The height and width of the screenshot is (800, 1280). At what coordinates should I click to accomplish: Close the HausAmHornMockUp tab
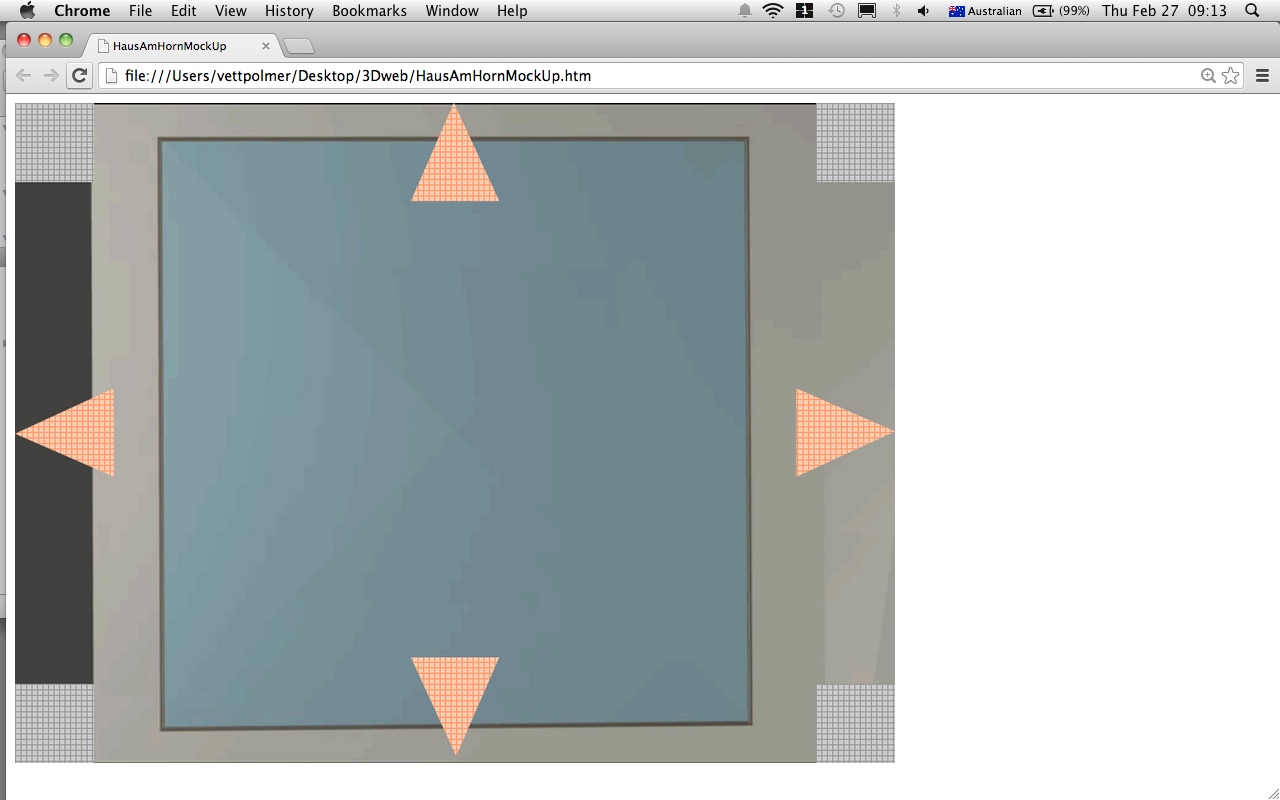coord(266,46)
